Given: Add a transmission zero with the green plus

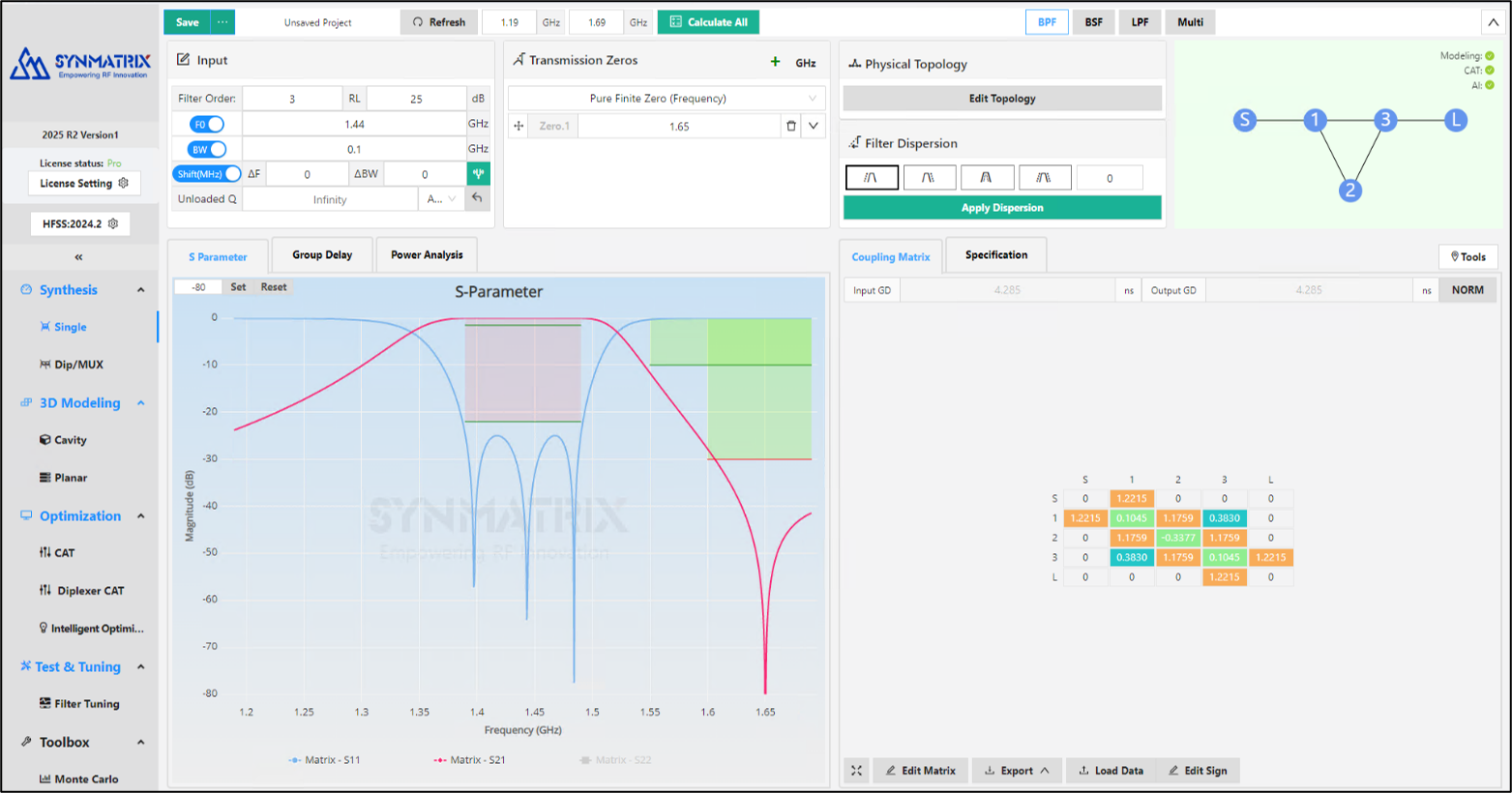Looking at the screenshot, I should [x=775, y=62].
